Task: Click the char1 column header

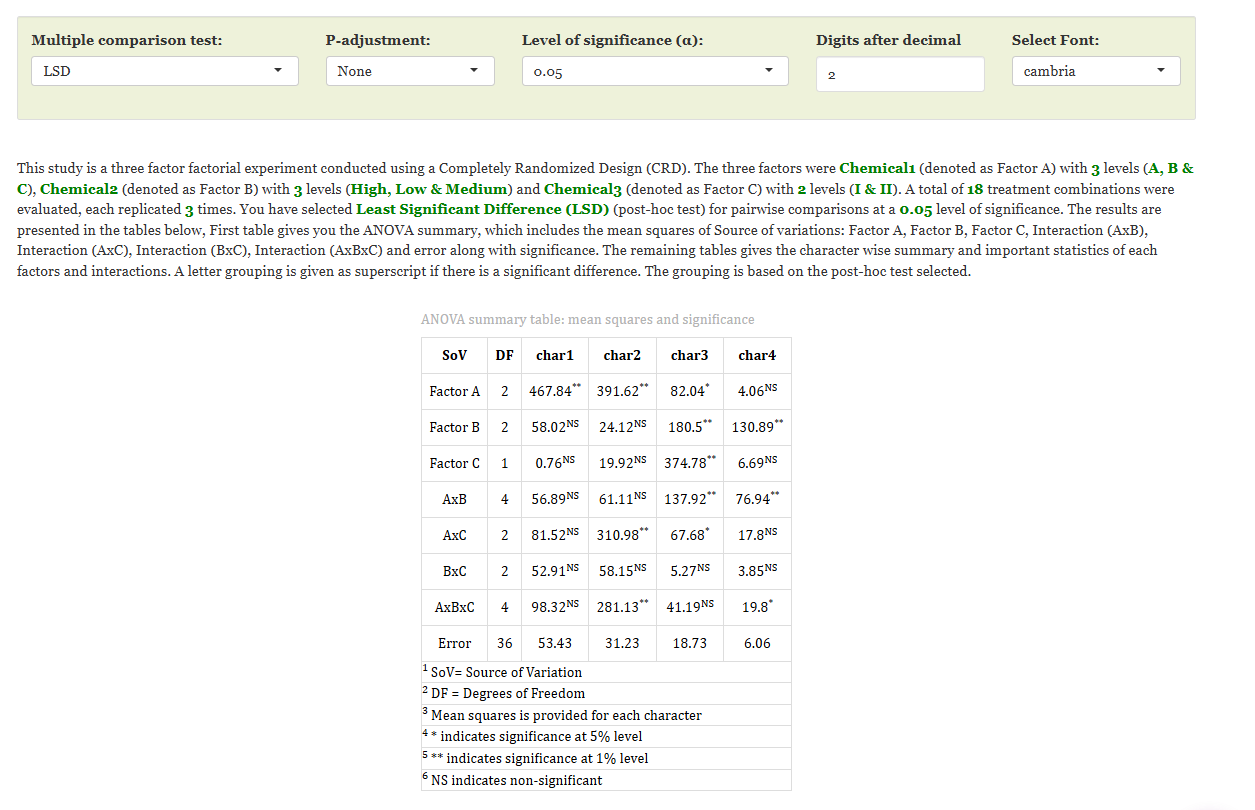Action: [555, 355]
